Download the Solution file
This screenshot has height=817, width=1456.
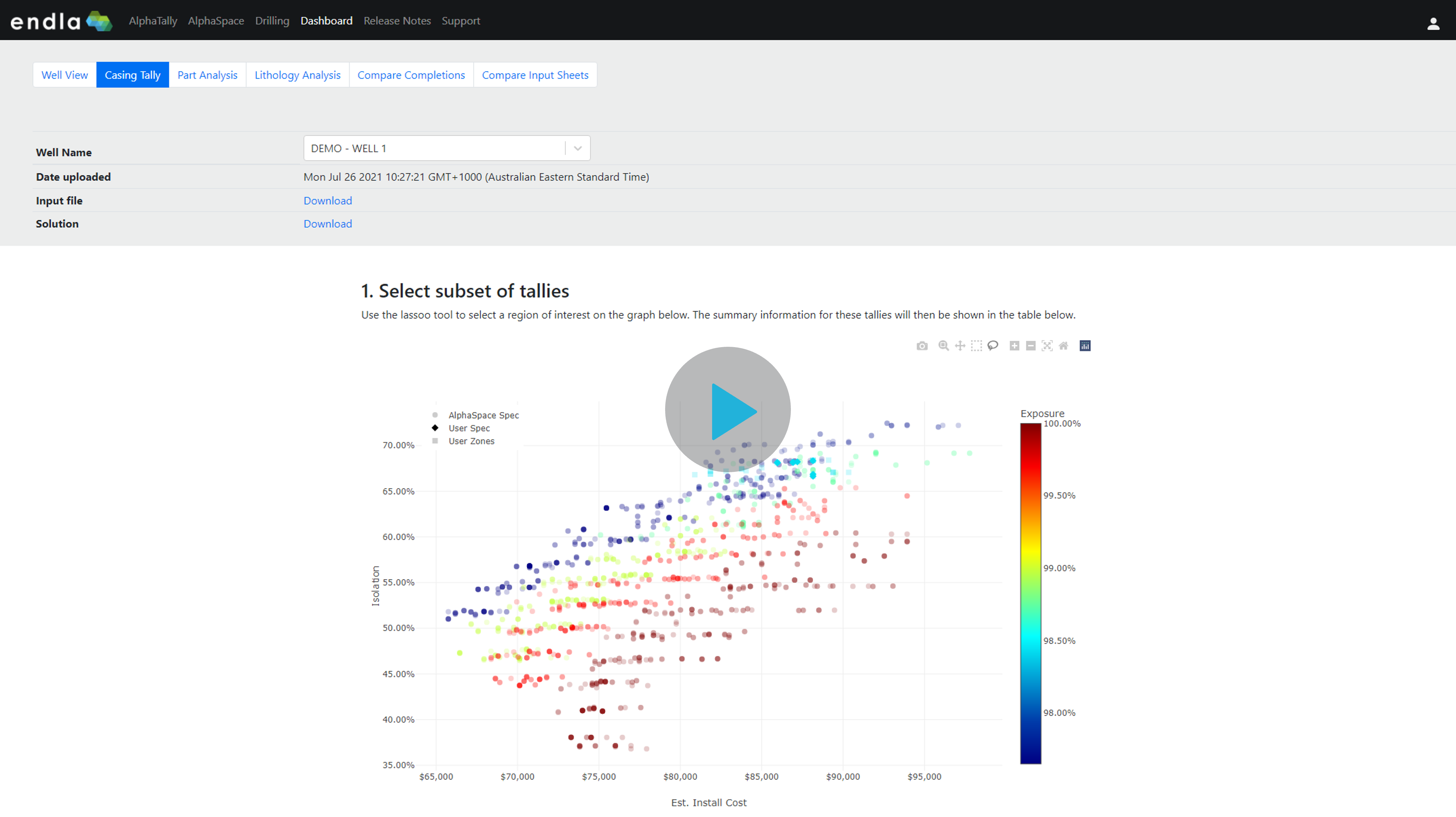point(327,223)
